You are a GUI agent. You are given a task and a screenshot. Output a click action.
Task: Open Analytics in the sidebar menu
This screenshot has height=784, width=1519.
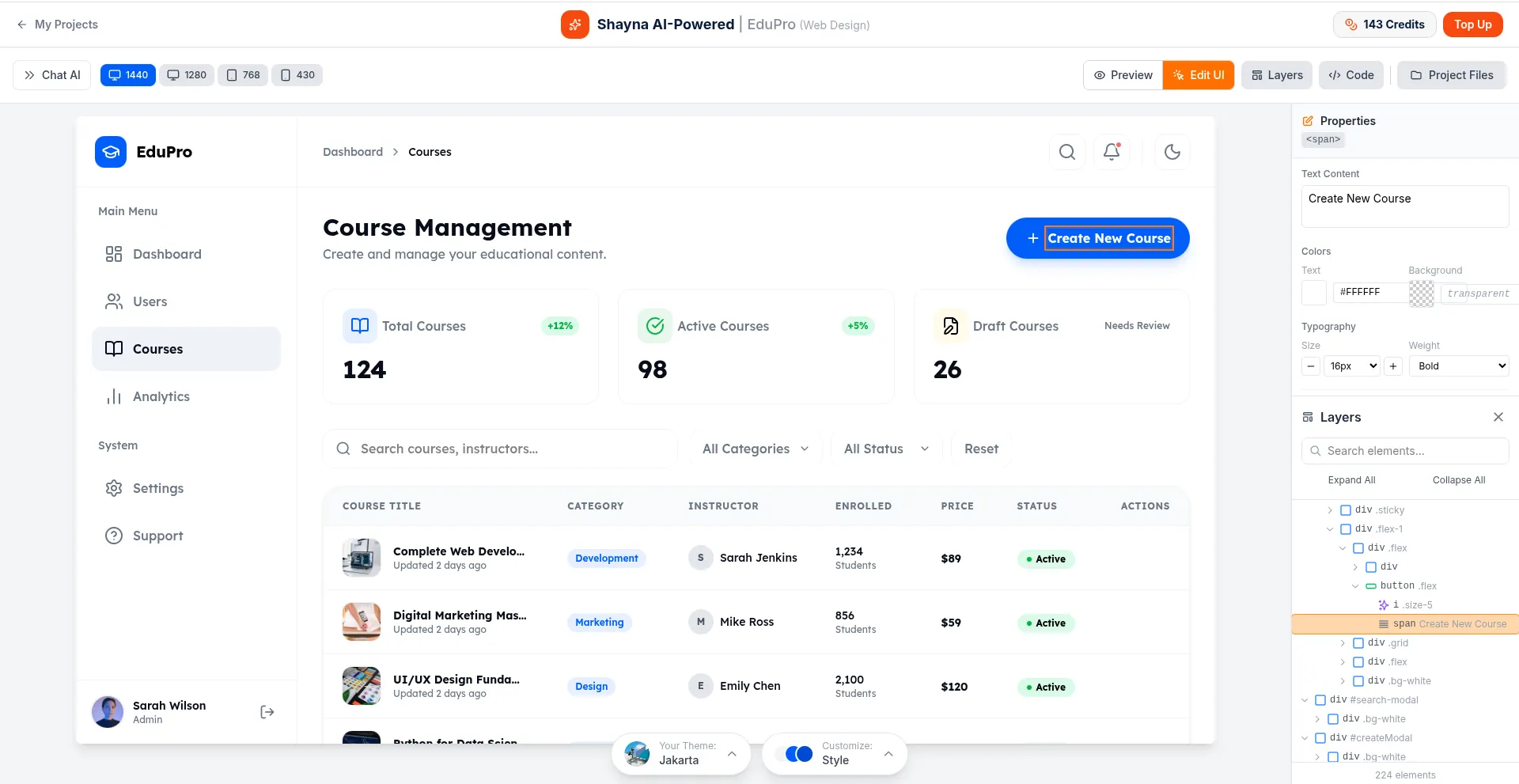coord(161,396)
